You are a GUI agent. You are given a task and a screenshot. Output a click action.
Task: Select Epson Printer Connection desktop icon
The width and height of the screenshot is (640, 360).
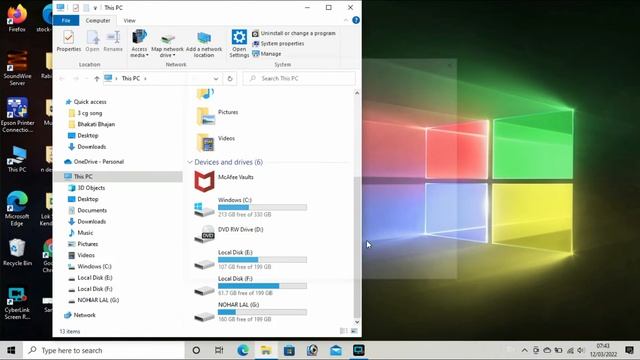pyautogui.click(x=17, y=115)
